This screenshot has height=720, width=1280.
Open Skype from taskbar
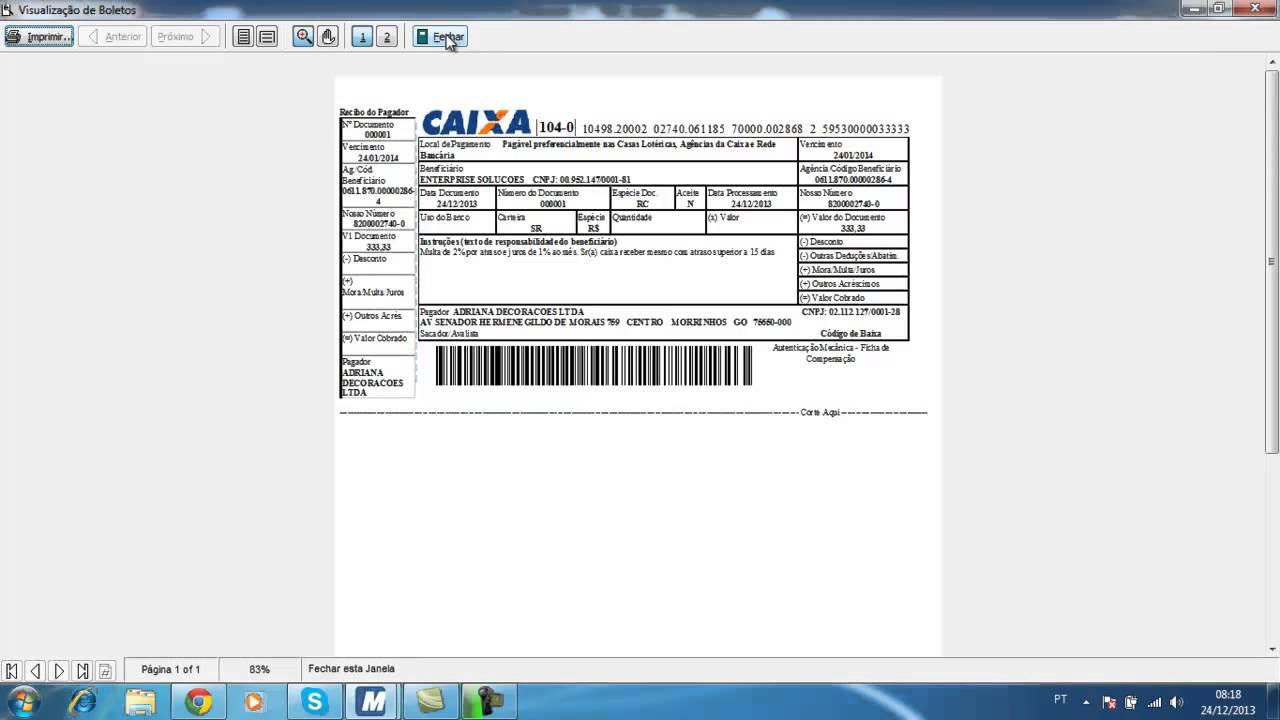(x=315, y=702)
